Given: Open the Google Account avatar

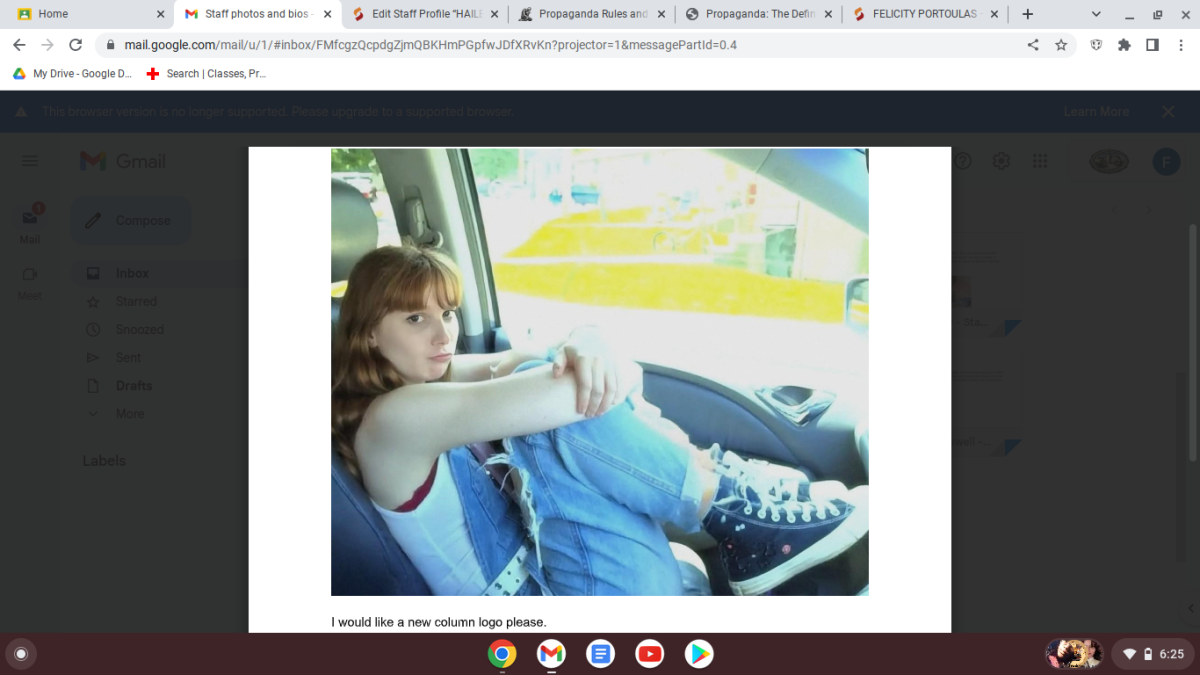Looking at the screenshot, I should pyautogui.click(x=1166, y=162).
